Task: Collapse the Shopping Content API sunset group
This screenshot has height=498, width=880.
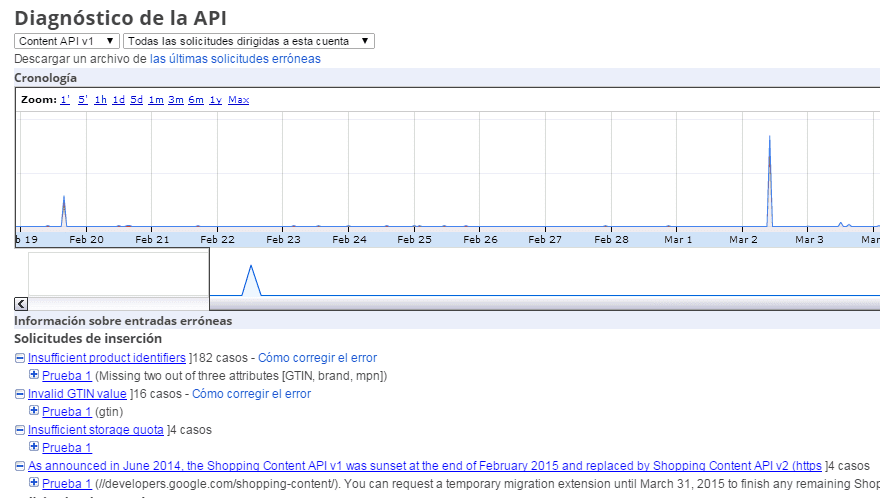Action: click(x=20, y=465)
